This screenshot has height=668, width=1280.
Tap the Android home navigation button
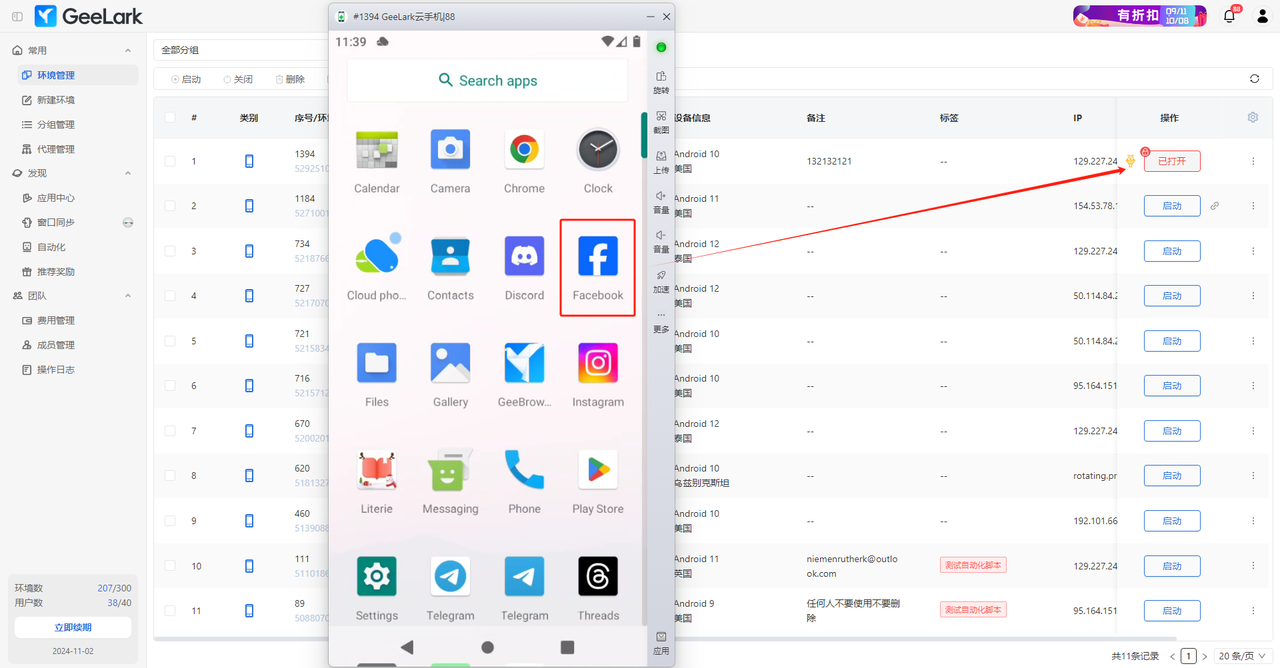point(487,647)
